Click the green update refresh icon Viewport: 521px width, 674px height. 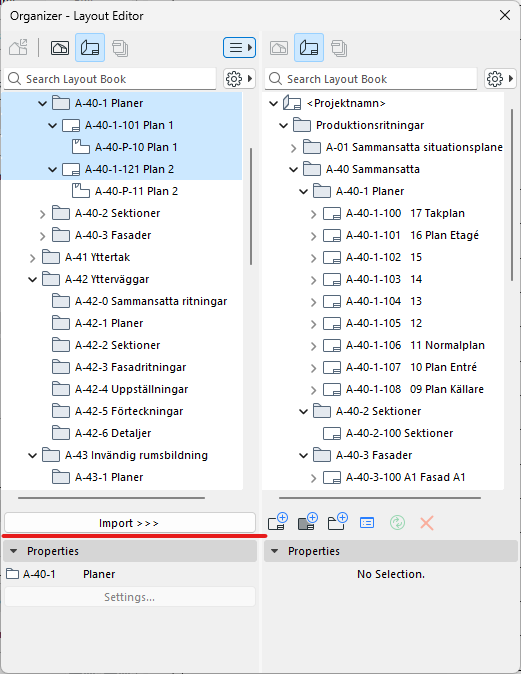point(397,523)
